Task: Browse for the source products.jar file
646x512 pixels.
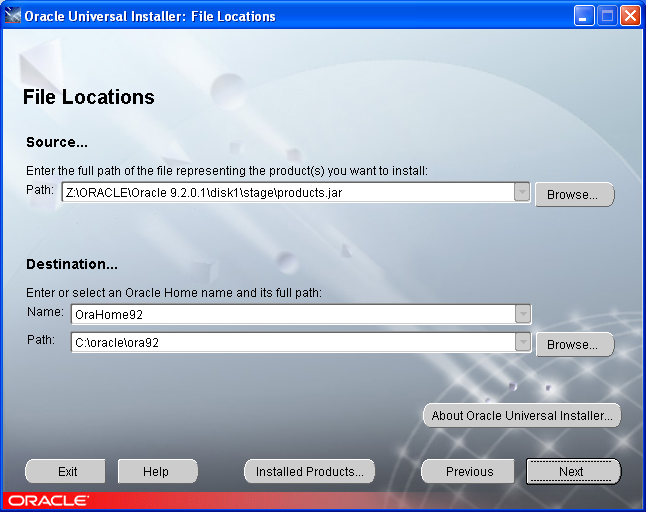Action: click(574, 194)
